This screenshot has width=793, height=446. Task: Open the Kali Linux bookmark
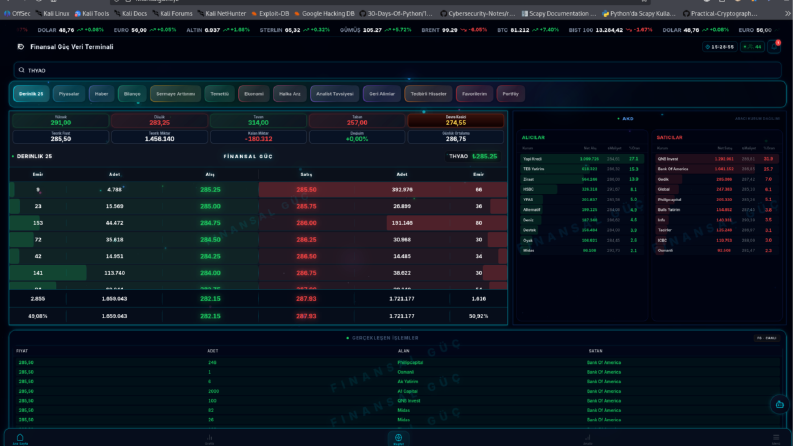(53, 14)
